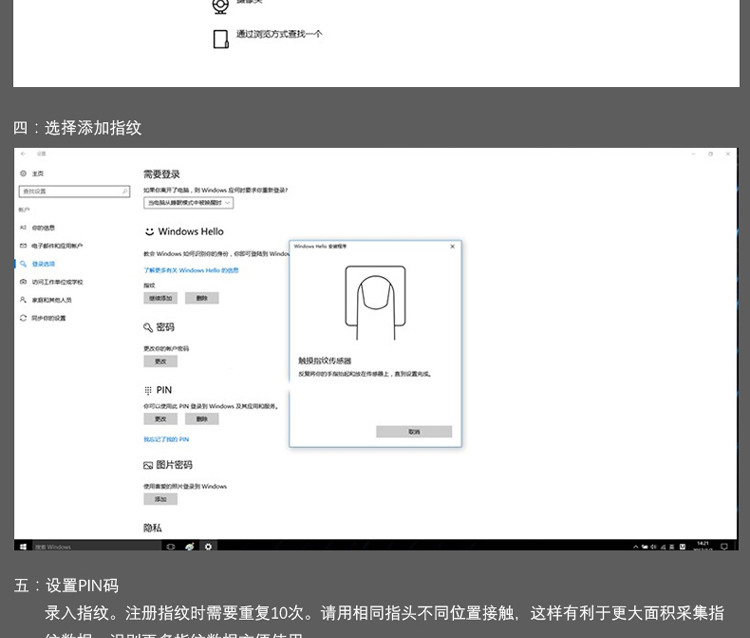Open the forgot my PIN link

(x=166, y=439)
